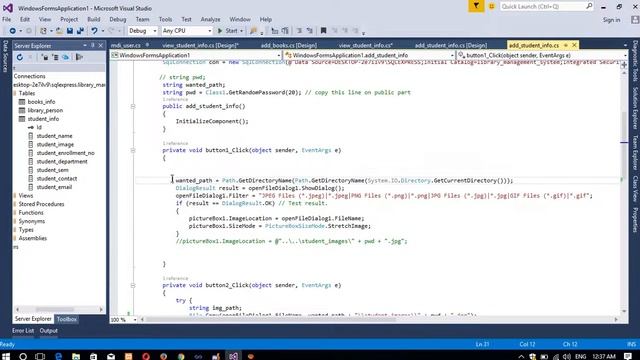This screenshot has width=640, height=360.
Task: Uncomment selected lines toolbar icon
Action: (x=309, y=31)
